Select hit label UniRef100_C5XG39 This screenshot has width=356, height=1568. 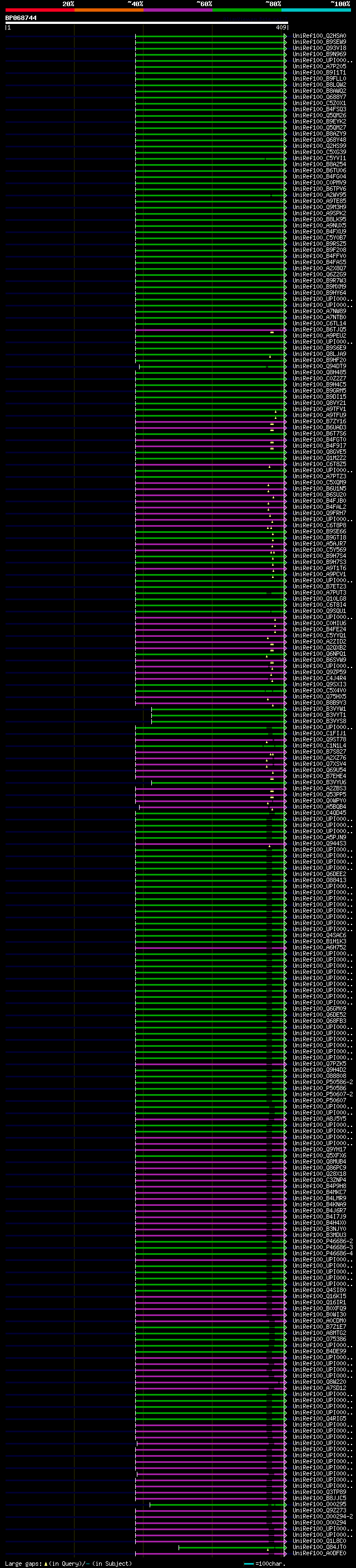319,152
